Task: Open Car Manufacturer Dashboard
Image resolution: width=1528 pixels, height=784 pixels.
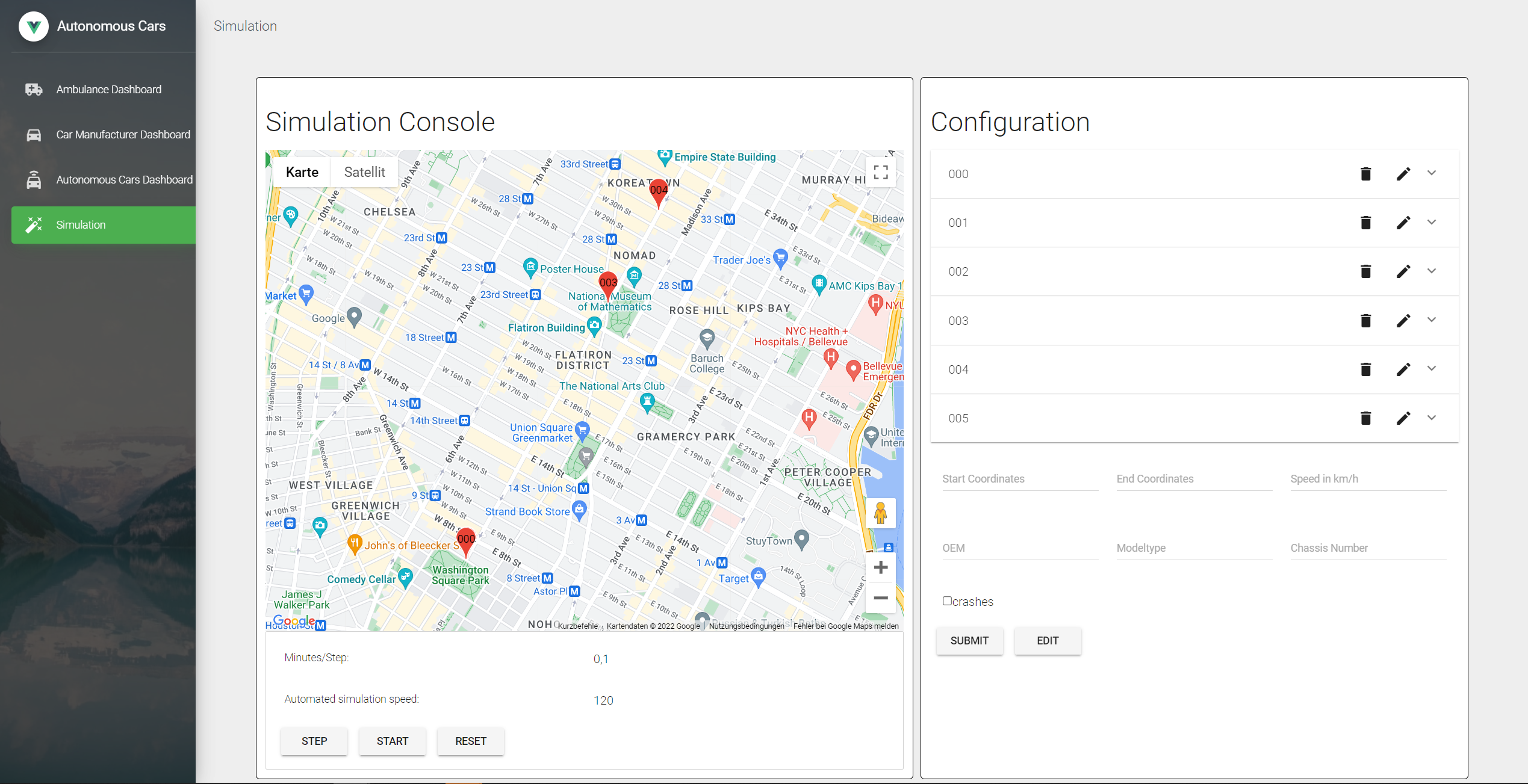Action: click(123, 135)
